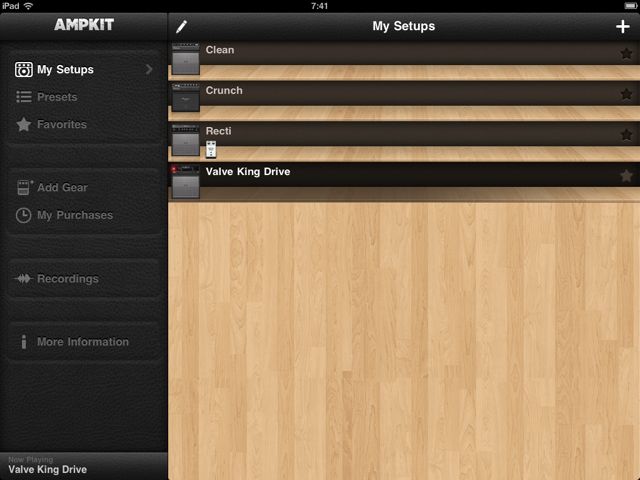This screenshot has width=640, height=480.
Task: Open My Setups in sidebar
Action: (84, 69)
